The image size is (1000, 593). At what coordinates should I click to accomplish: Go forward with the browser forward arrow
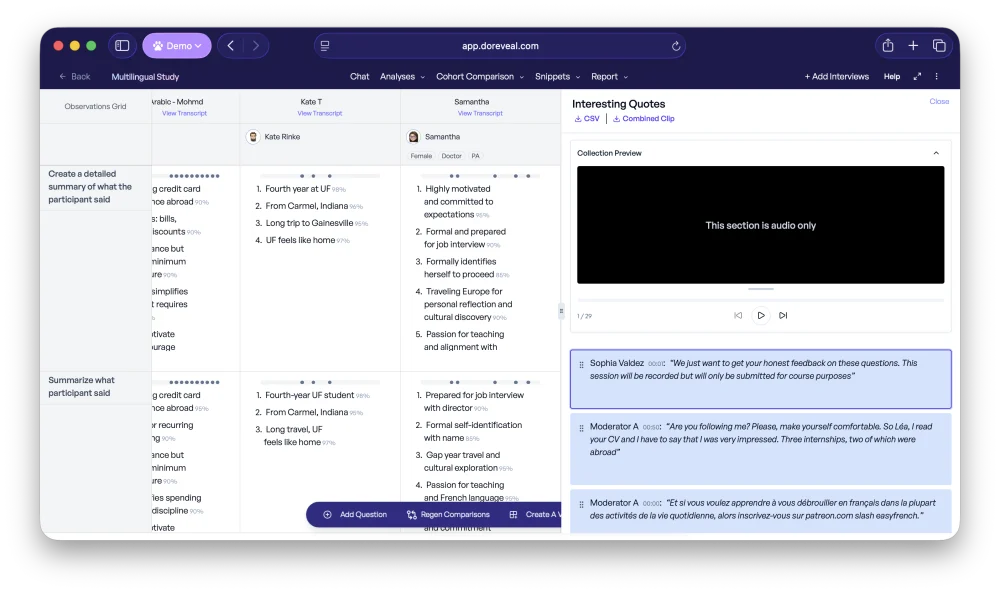pyautogui.click(x=256, y=46)
